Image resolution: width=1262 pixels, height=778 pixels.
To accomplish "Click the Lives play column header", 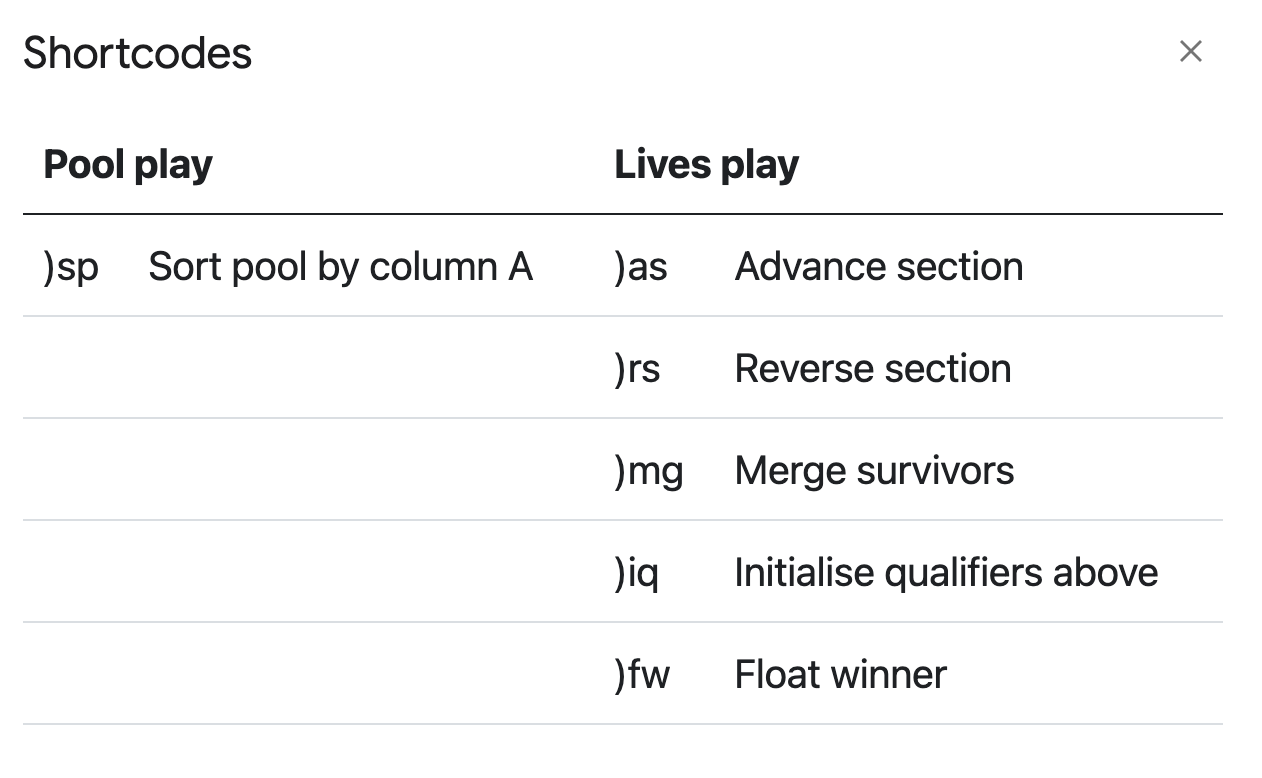I will (706, 165).
